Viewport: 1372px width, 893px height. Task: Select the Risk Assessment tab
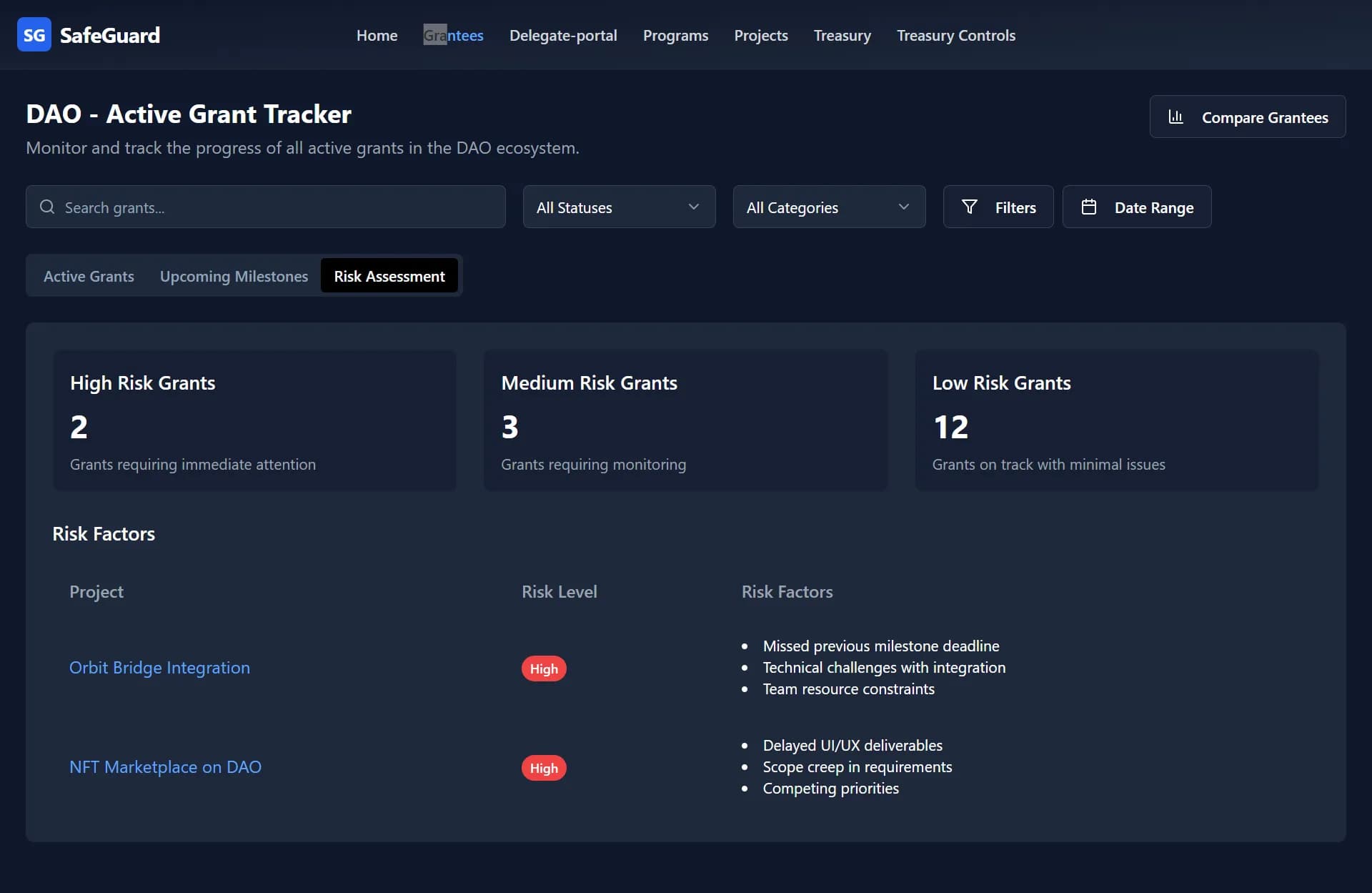389,276
